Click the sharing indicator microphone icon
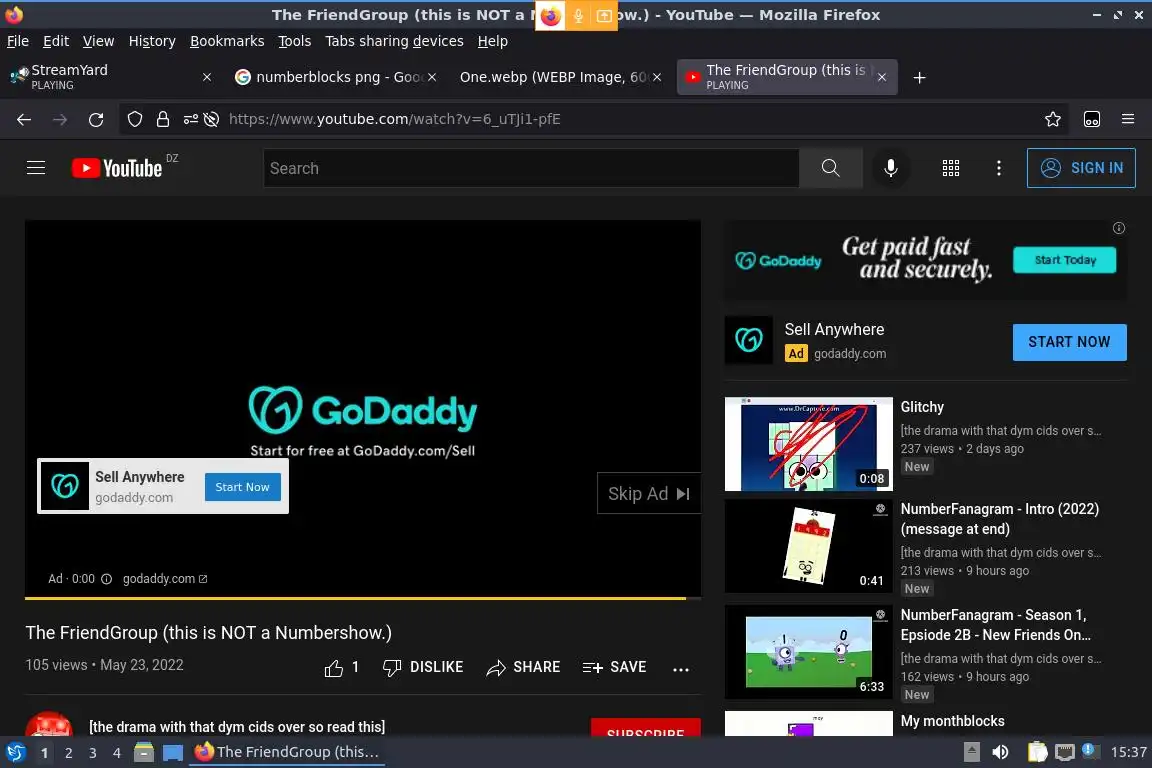This screenshot has height=768, width=1152. click(578, 15)
